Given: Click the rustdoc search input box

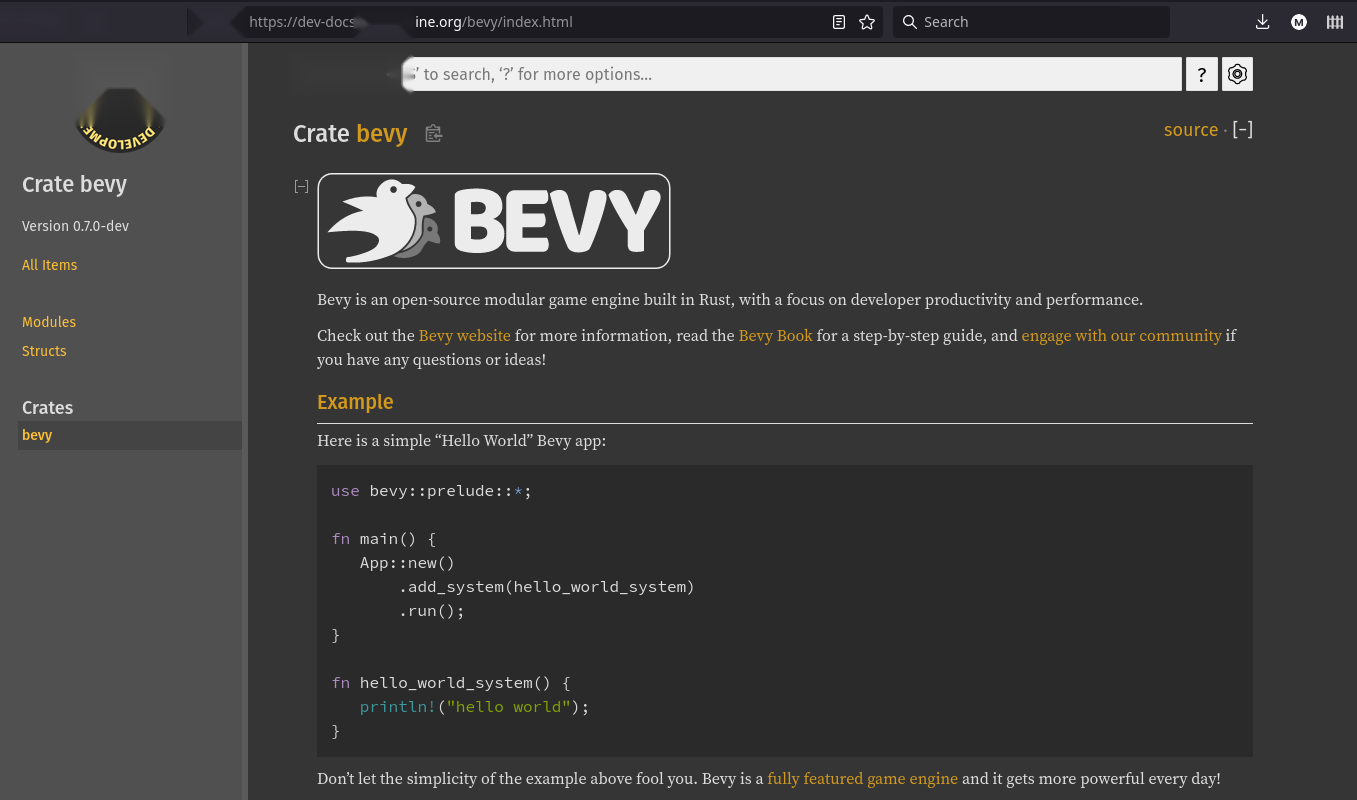Looking at the screenshot, I should (x=792, y=74).
